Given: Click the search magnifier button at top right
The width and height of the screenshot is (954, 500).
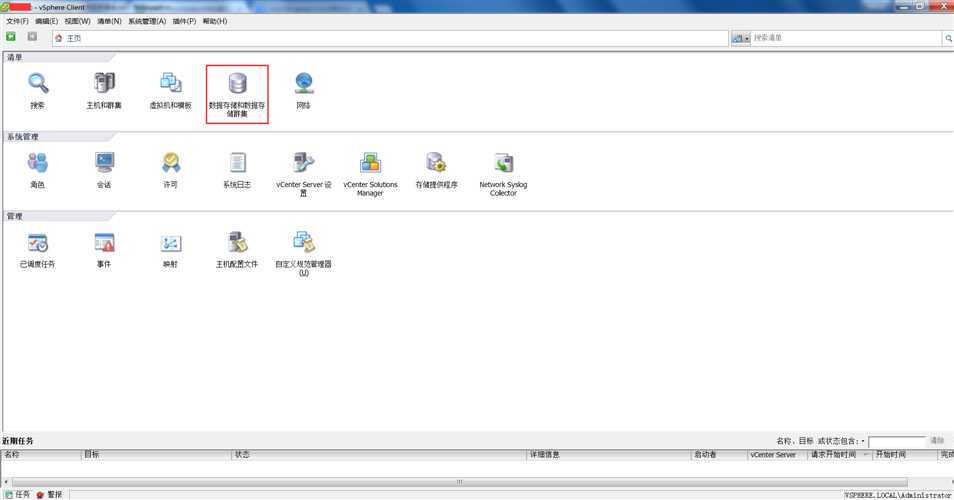Looking at the screenshot, I should coord(948,38).
